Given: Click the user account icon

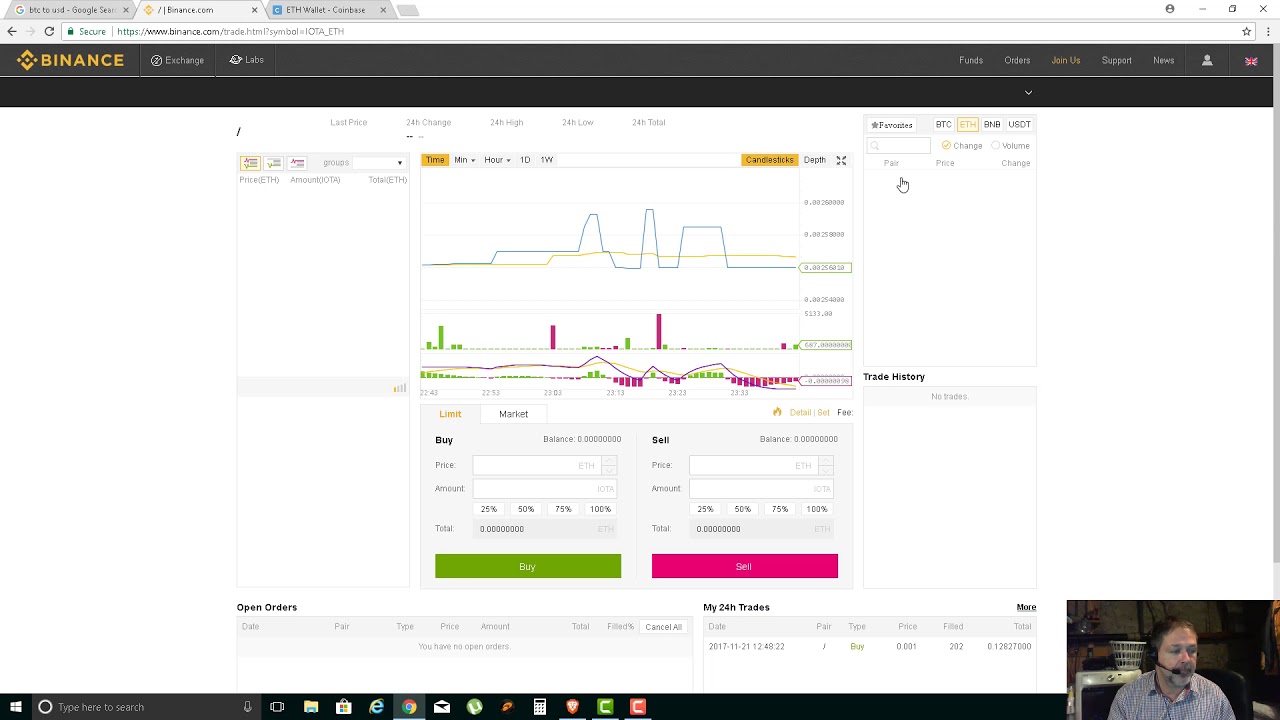Looking at the screenshot, I should tap(1207, 60).
